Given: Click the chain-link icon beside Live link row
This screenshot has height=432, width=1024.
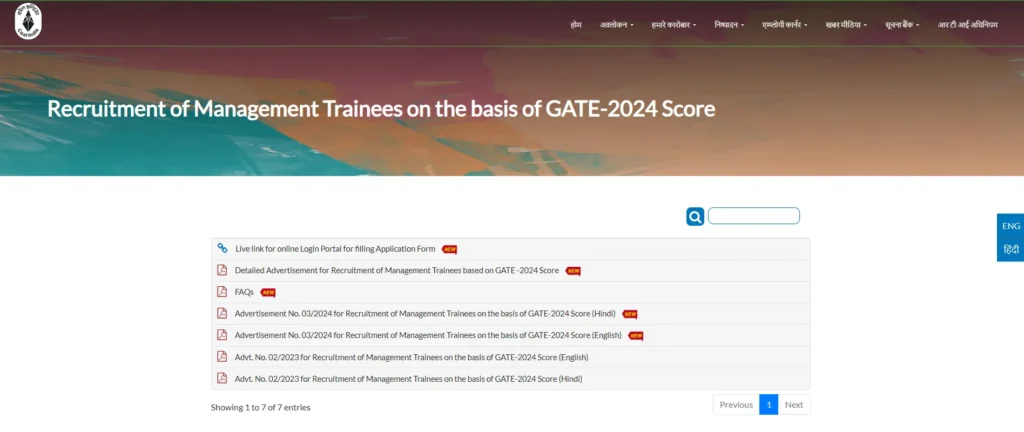Looking at the screenshot, I should click(222, 248).
